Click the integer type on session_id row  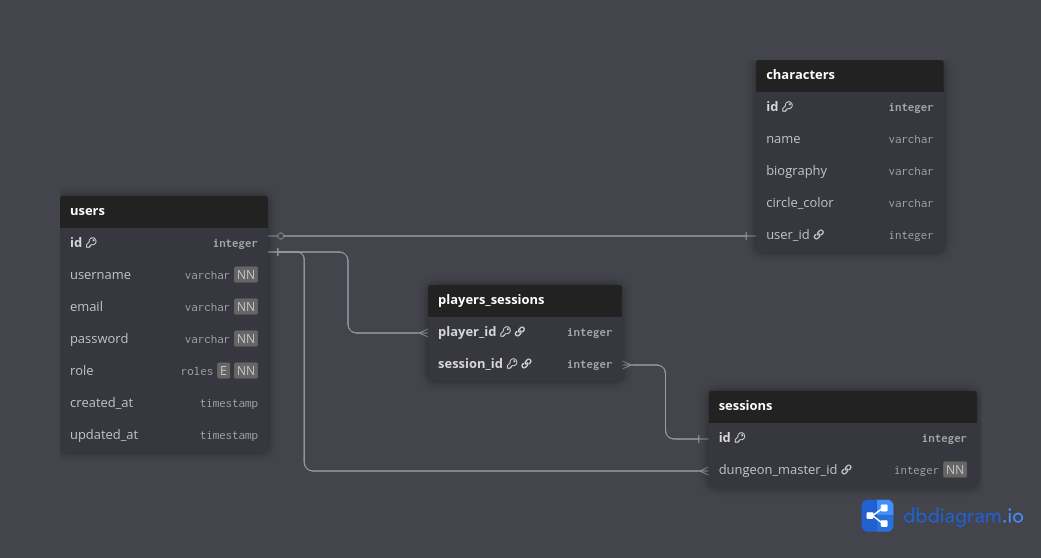coord(590,364)
